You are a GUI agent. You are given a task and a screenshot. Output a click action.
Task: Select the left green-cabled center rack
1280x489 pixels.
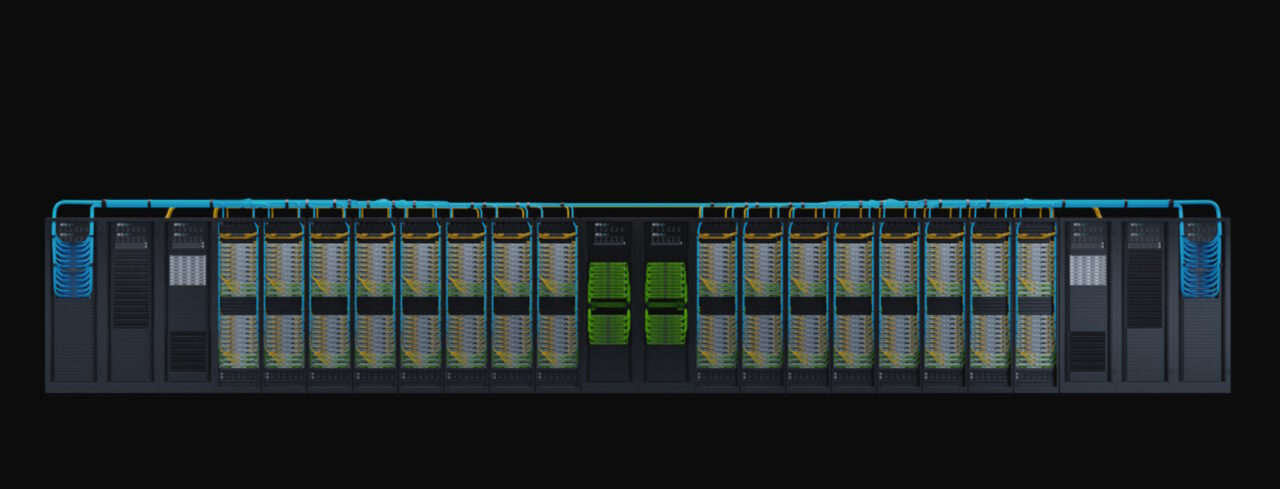click(609, 300)
